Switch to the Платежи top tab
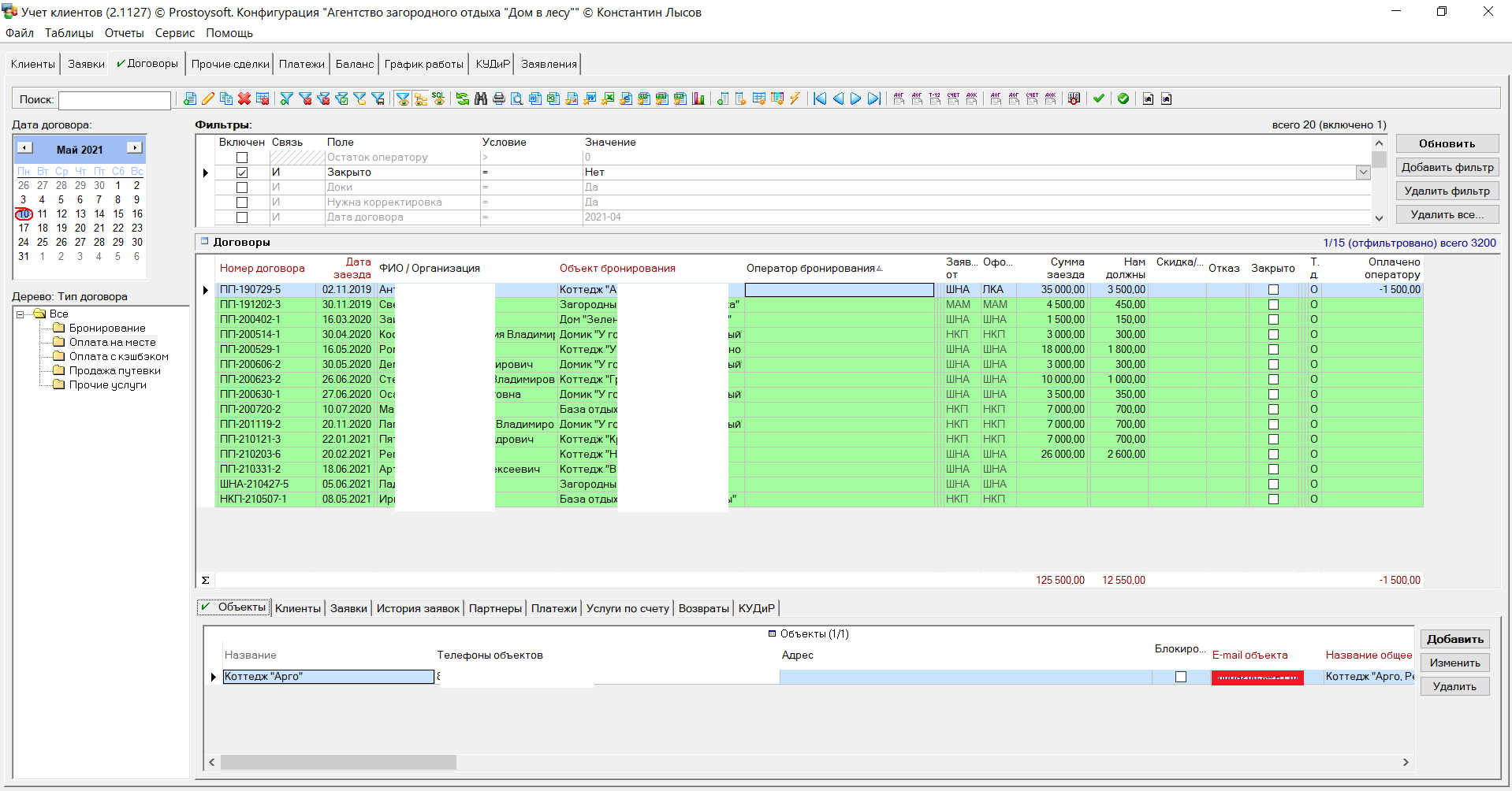 click(301, 64)
